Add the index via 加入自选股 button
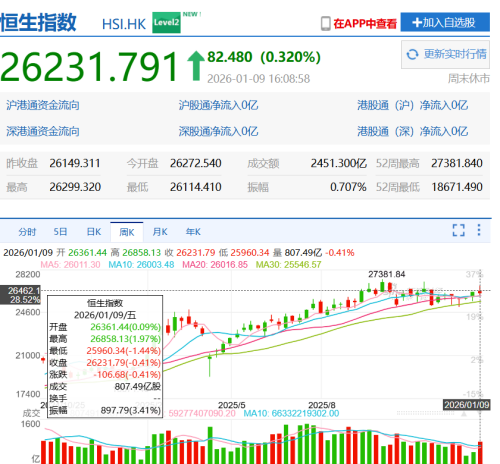The height and width of the screenshot is (464, 500). 445,22
